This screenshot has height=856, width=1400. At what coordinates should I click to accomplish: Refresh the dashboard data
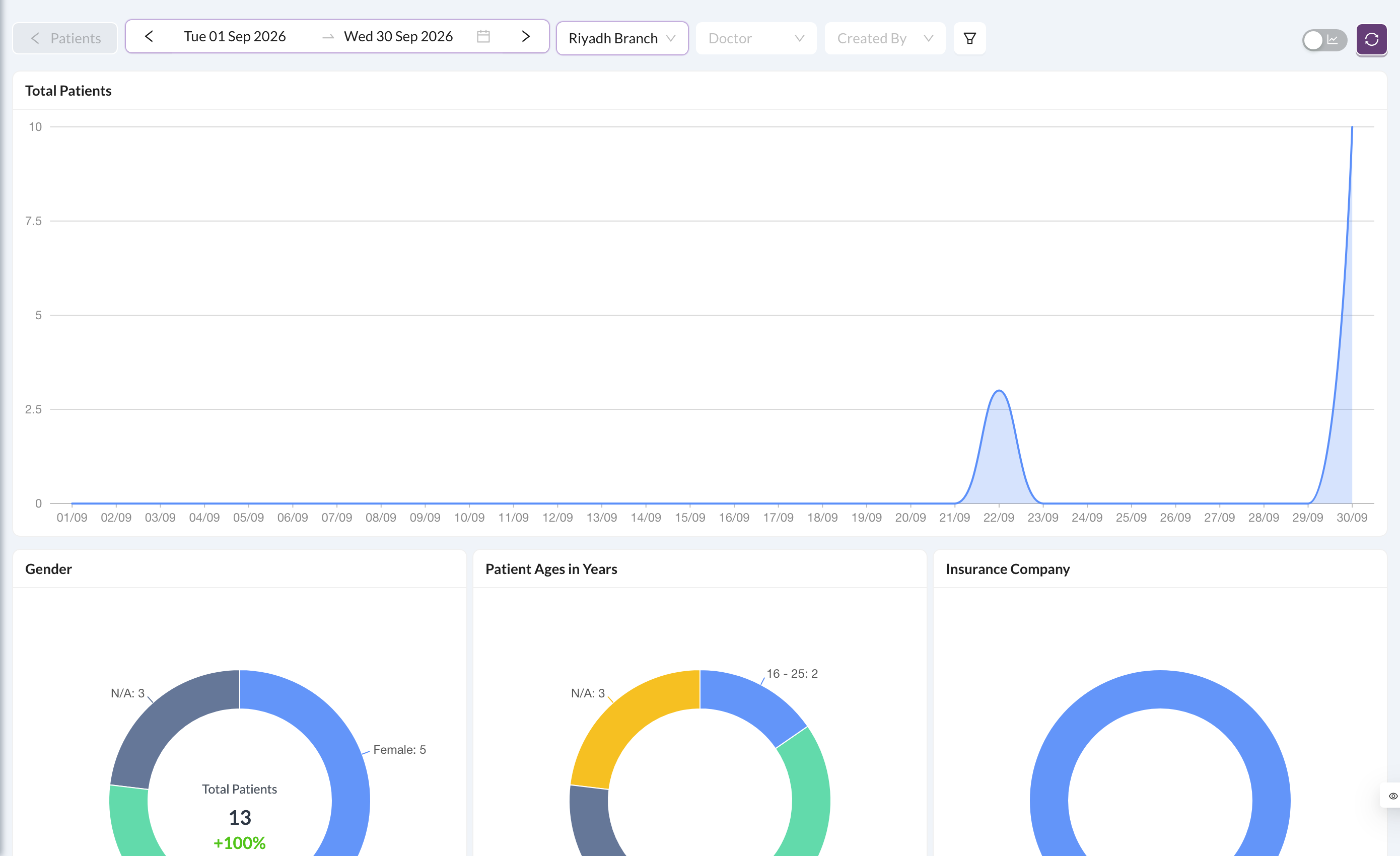point(1372,39)
